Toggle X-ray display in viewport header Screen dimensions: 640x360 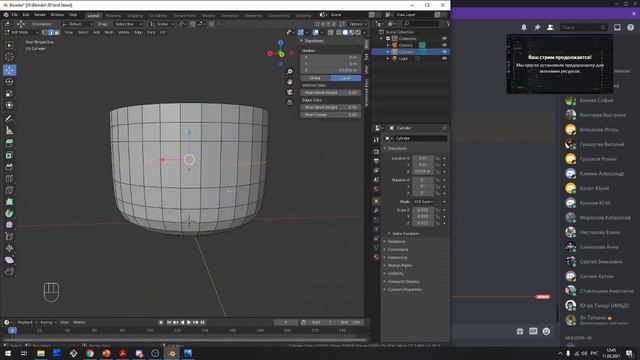pyautogui.click(x=331, y=32)
